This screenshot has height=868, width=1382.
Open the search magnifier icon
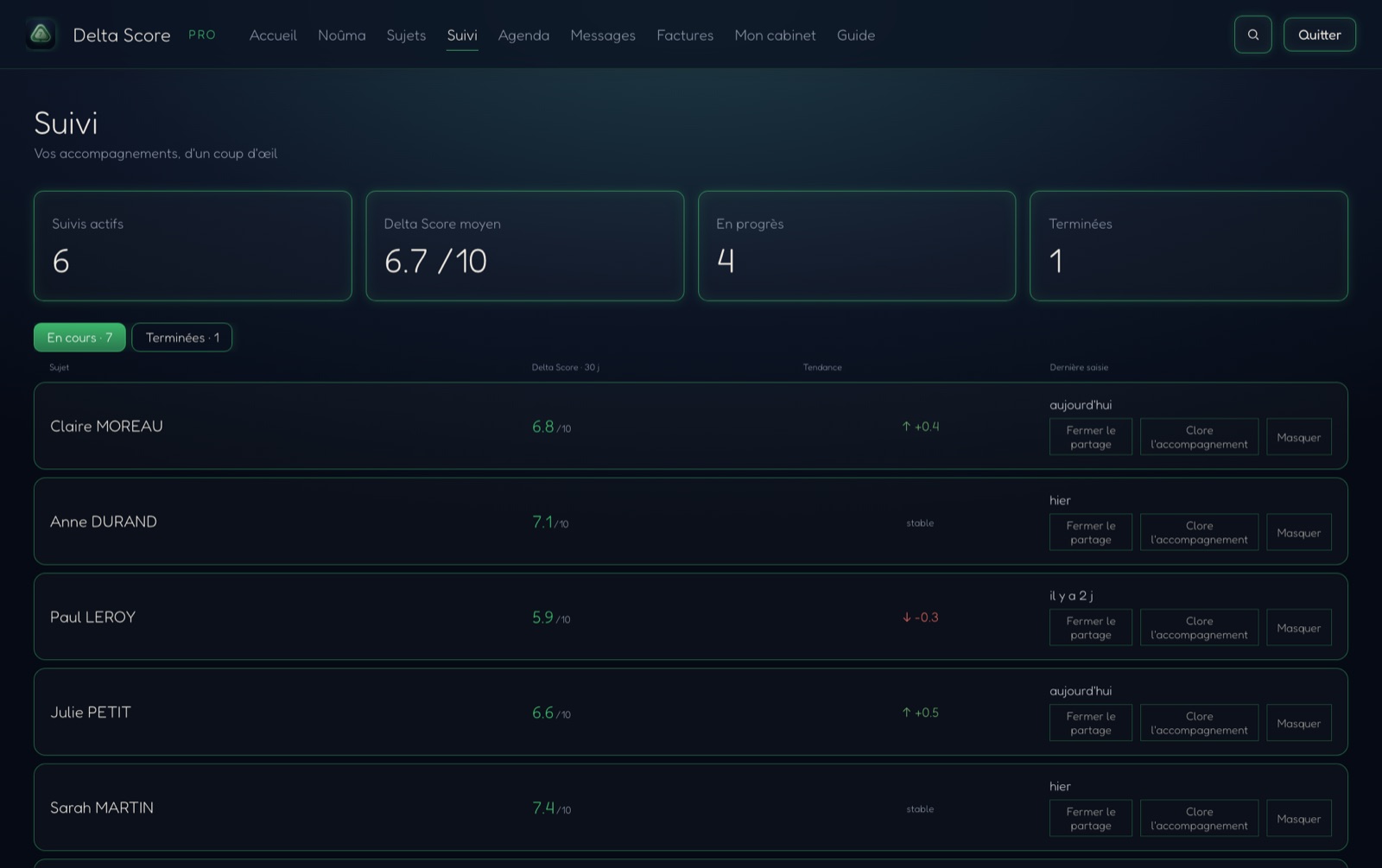point(1252,35)
